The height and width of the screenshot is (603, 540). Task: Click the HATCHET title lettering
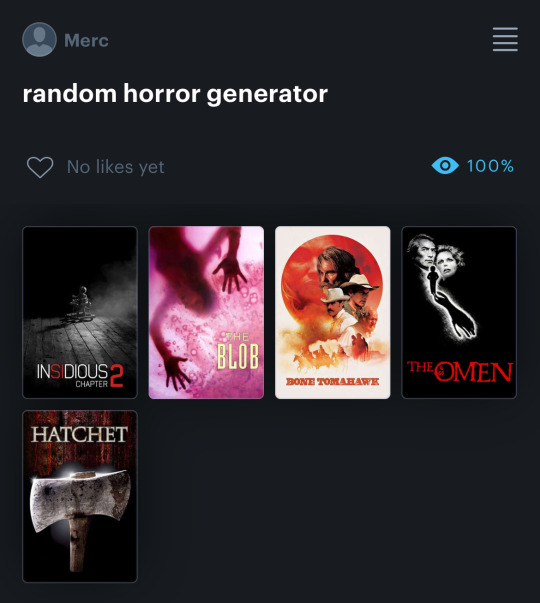click(80, 435)
